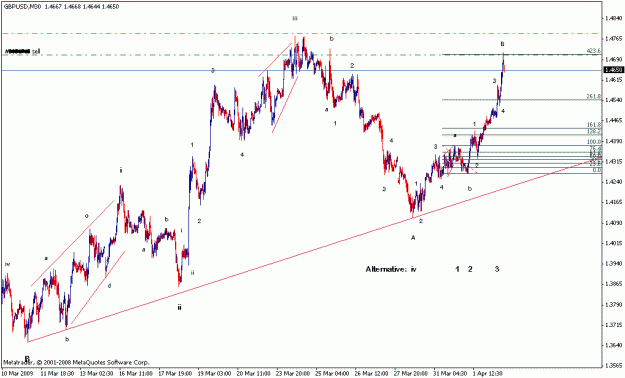Click the 'iii' wave label at chart top

pos(295,18)
